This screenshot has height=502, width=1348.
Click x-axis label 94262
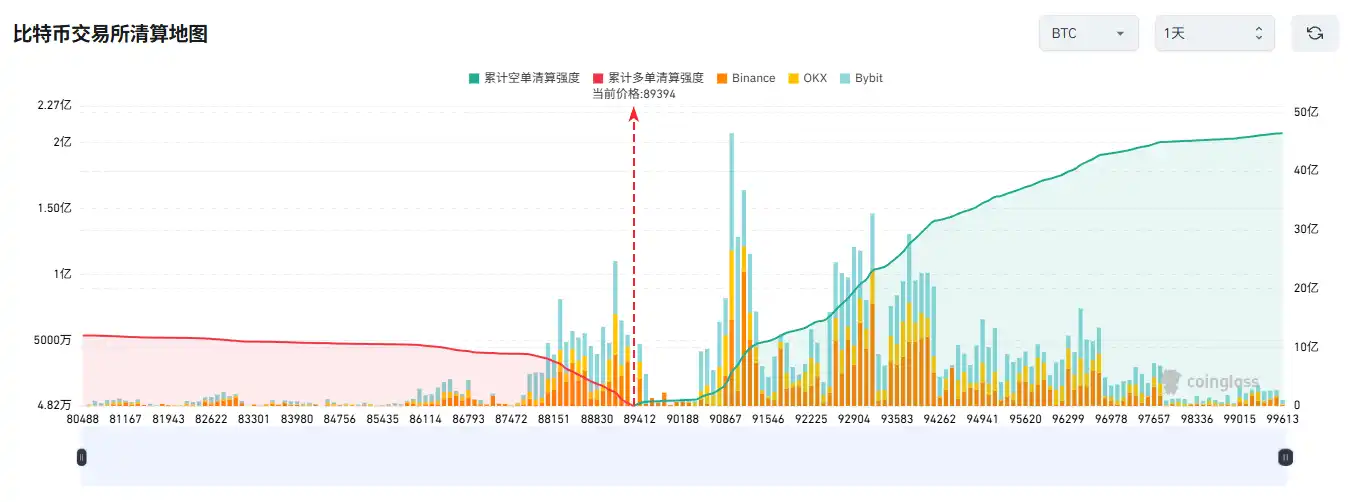(939, 421)
